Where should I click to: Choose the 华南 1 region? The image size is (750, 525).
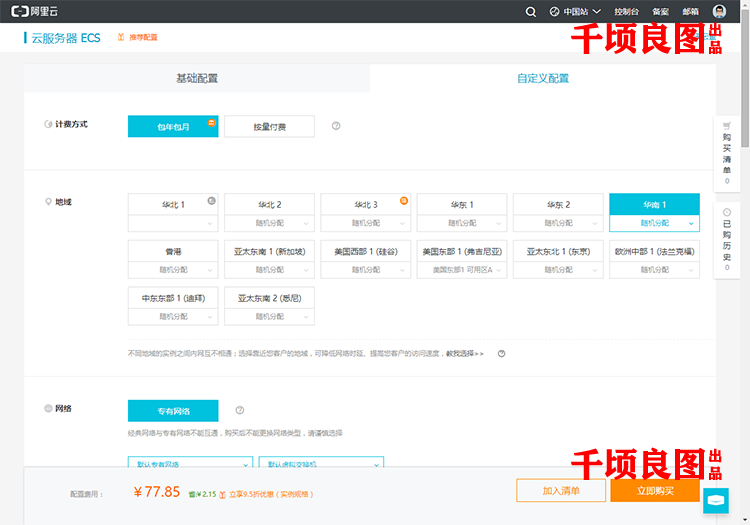tap(654, 204)
